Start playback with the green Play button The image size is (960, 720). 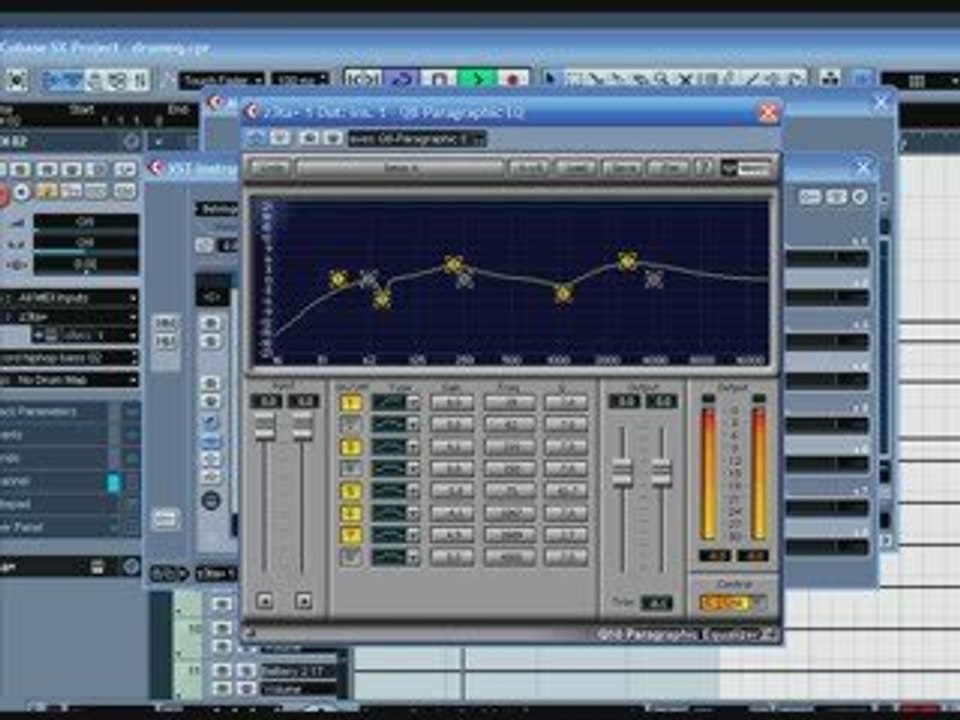pyautogui.click(x=478, y=79)
